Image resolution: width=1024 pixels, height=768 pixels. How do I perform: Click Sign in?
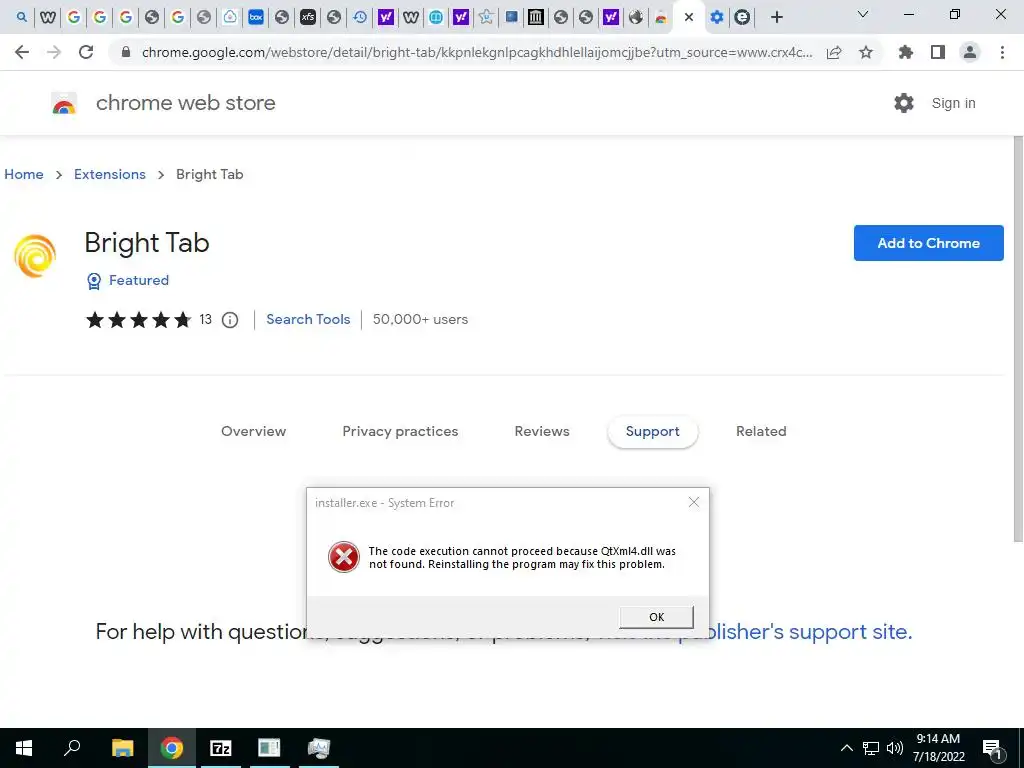pyautogui.click(x=953, y=103)
